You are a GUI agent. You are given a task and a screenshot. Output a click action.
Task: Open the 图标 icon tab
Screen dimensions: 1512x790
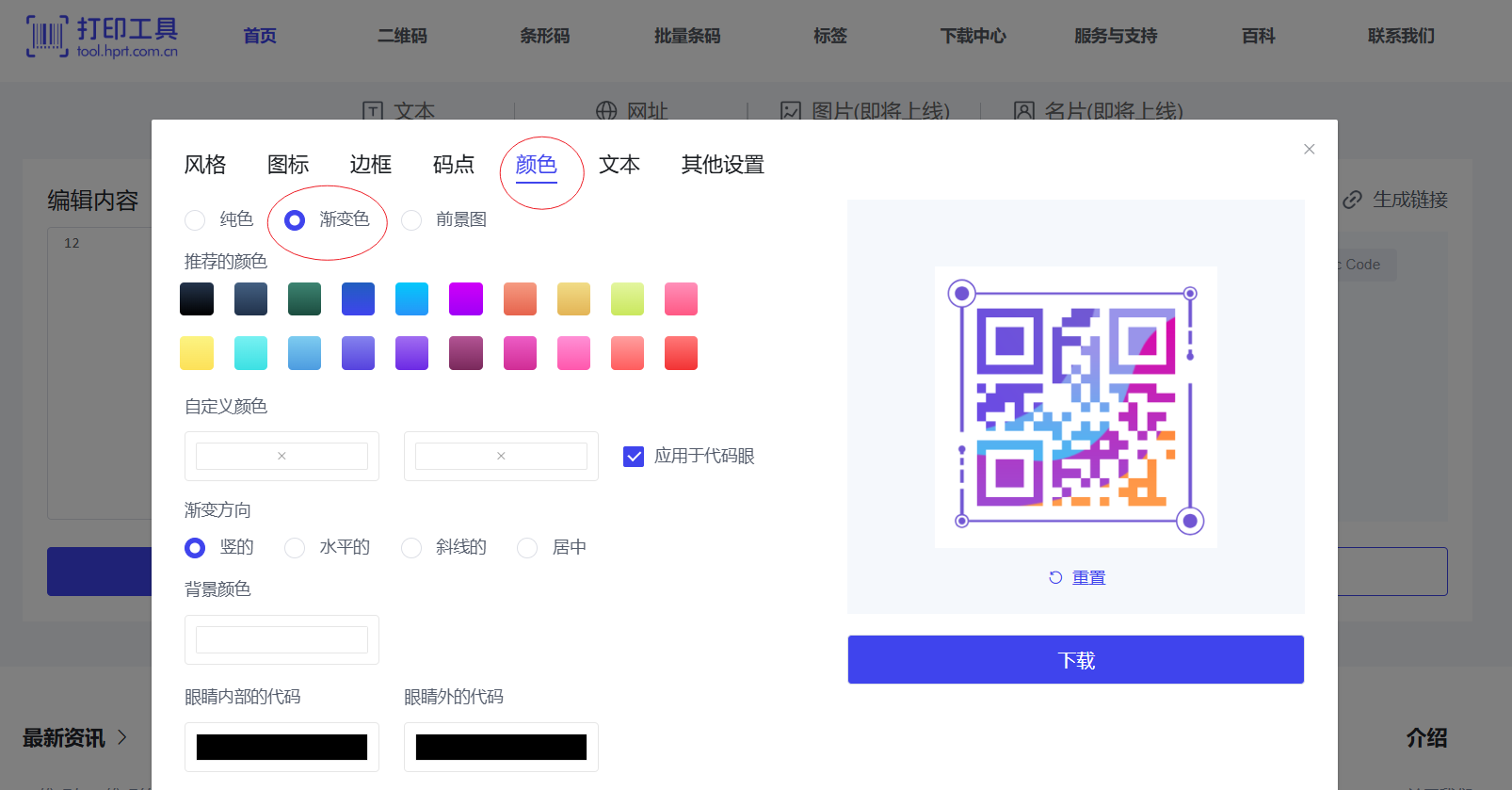[x=288, y=165]
